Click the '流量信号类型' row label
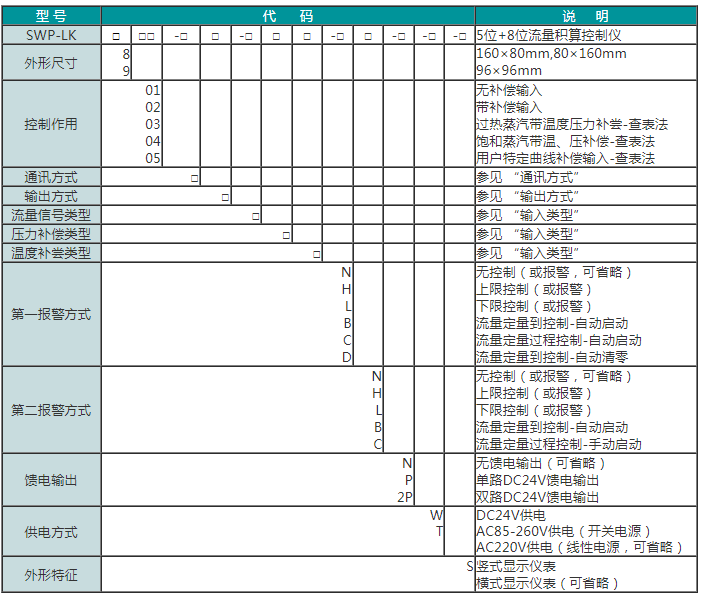This screenshot has height=595, width=701. point(51,215)
